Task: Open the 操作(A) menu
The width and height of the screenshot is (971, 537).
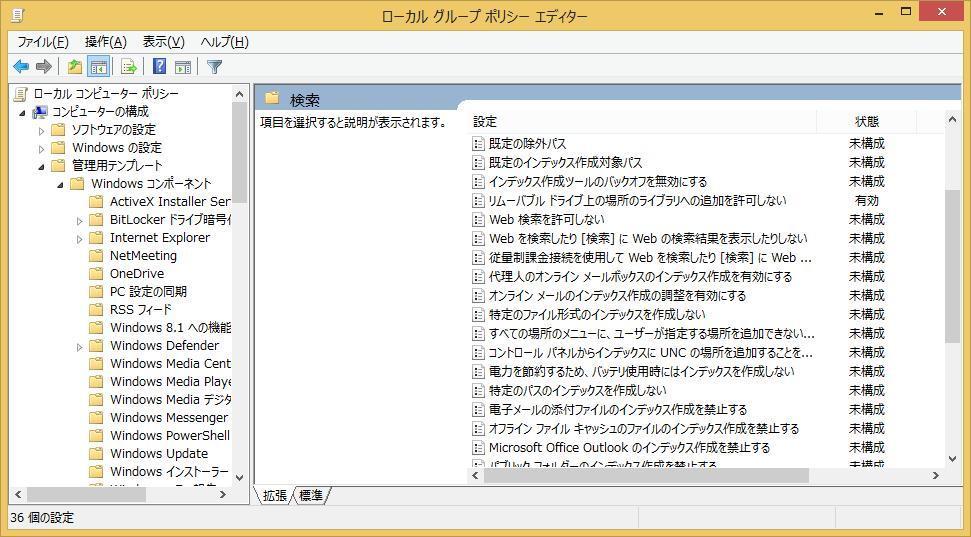Action: click(106, 41)
